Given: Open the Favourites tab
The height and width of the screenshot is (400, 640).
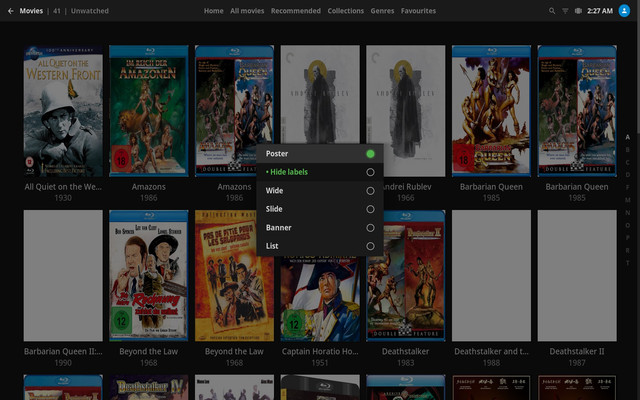Looking at the screenshot, I should [418, 11].
